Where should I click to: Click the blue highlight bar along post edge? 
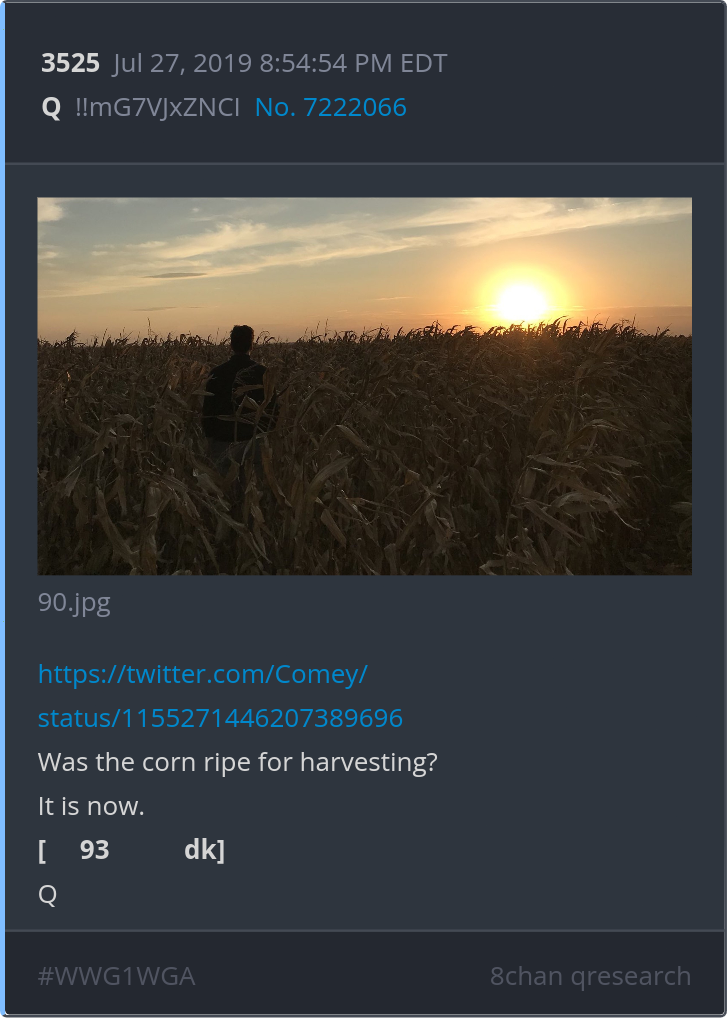(3, 509)
